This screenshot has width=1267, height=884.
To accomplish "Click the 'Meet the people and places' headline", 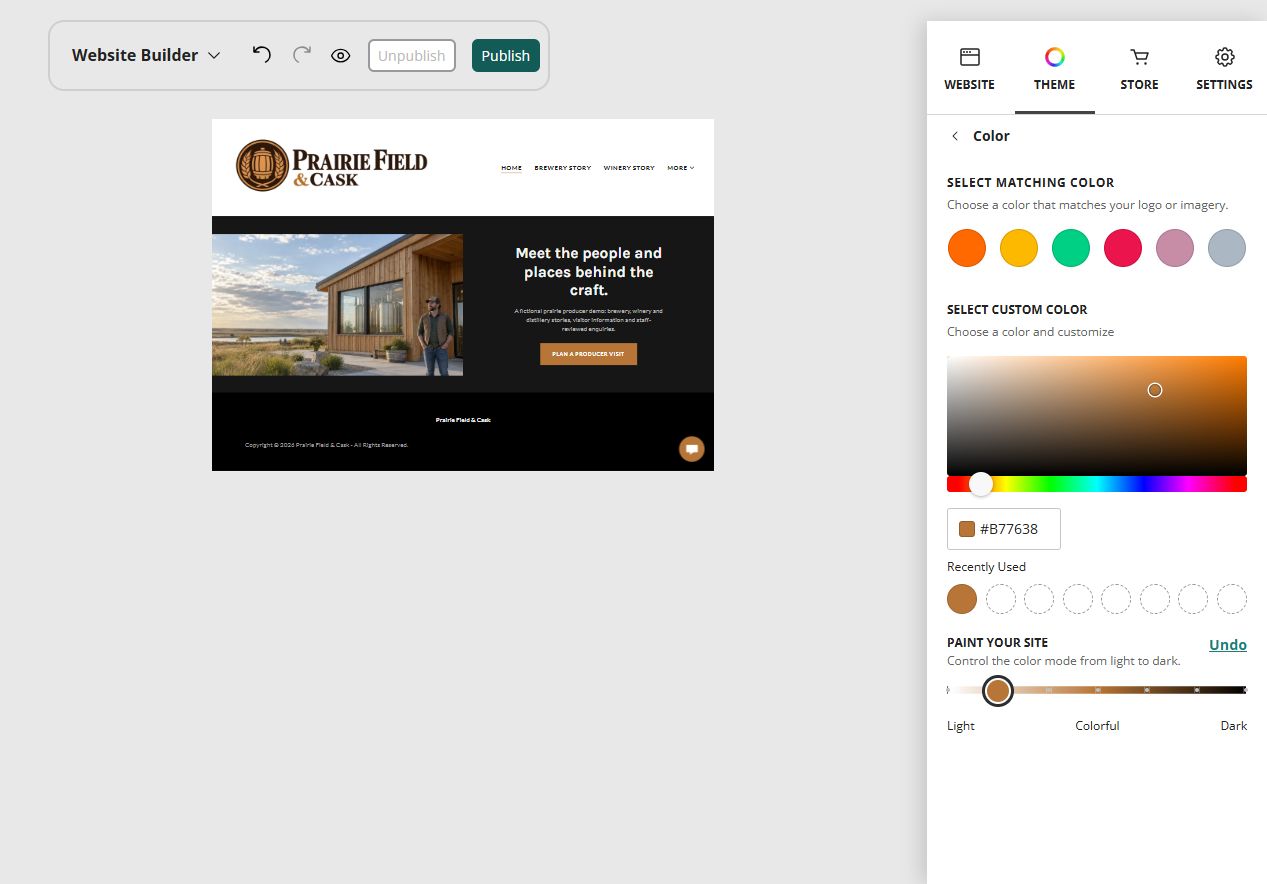I will [x=589, y=272].
